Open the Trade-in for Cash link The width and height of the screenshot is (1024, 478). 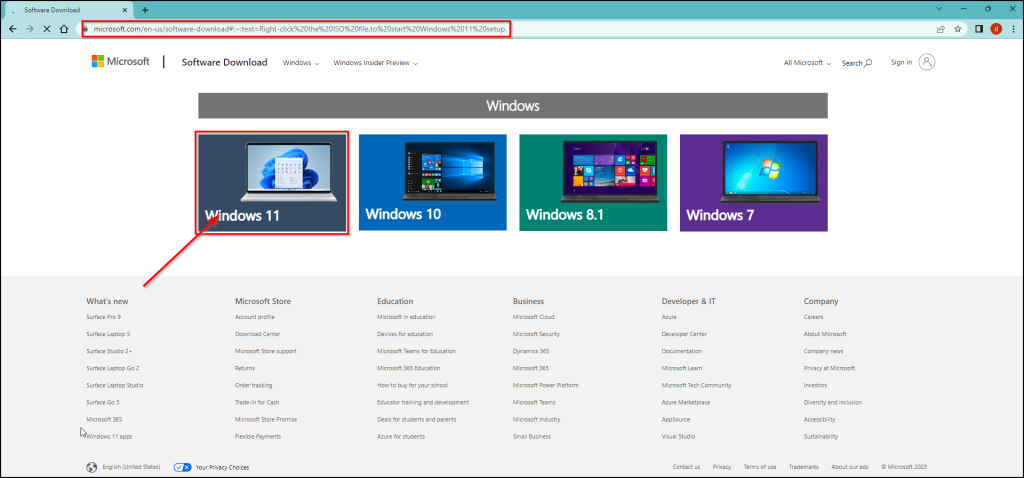click(257, 402)
